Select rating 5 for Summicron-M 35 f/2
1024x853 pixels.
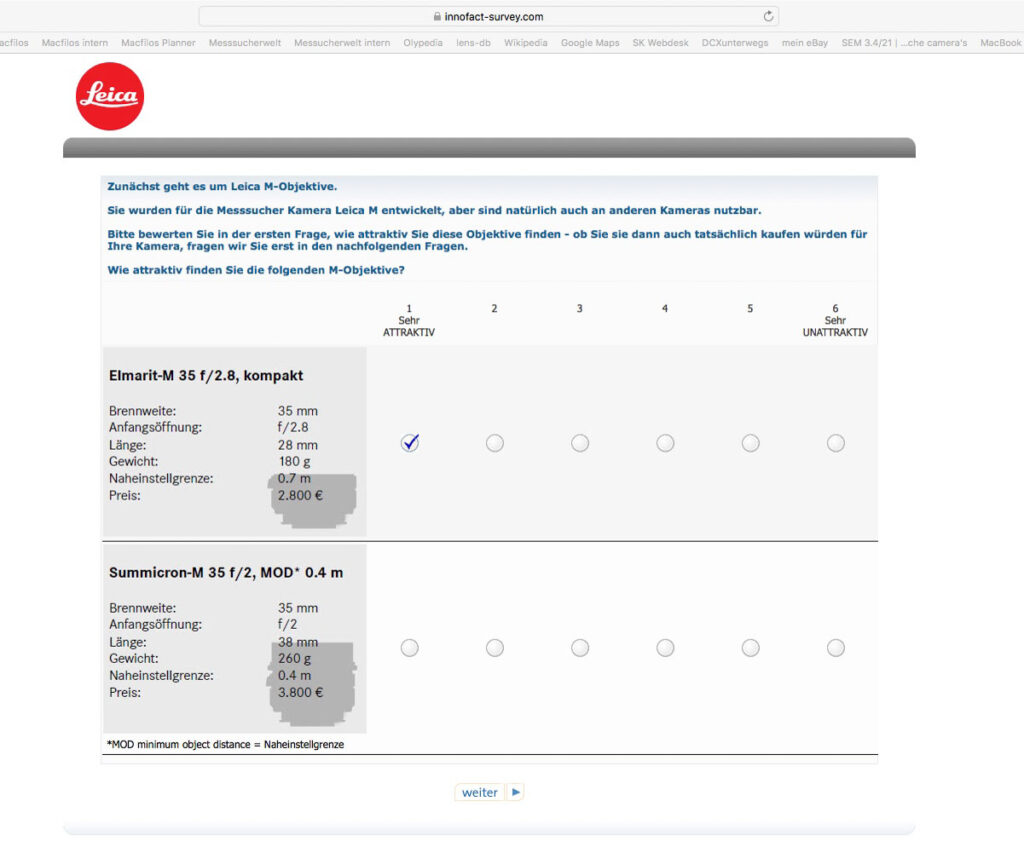tap(750, 647)
